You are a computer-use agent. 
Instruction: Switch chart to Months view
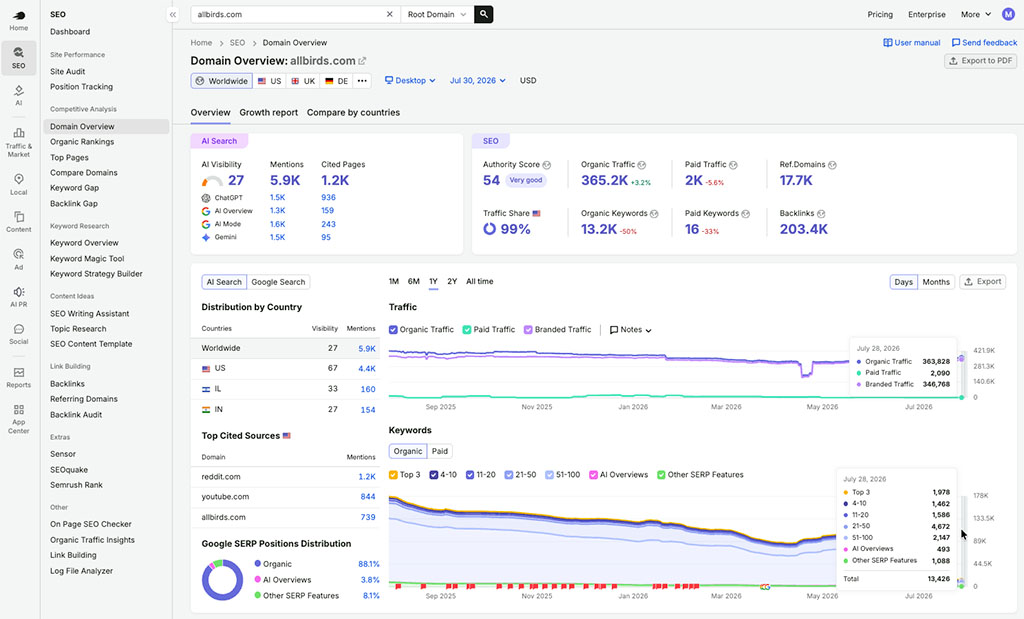pyautogui.click(x=936, y=282)
